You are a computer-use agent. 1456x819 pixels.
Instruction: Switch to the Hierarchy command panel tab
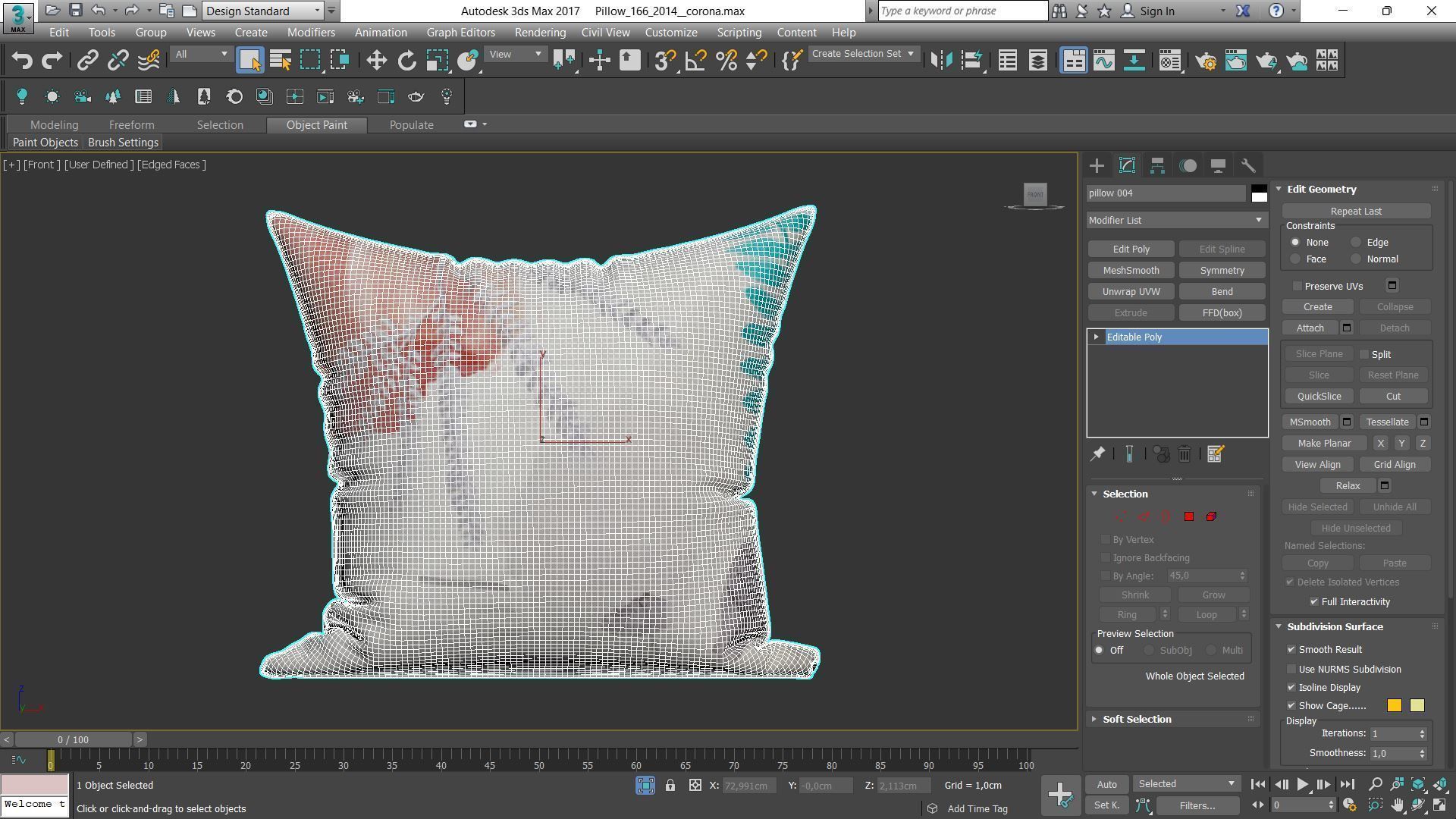click(1157, 165)
